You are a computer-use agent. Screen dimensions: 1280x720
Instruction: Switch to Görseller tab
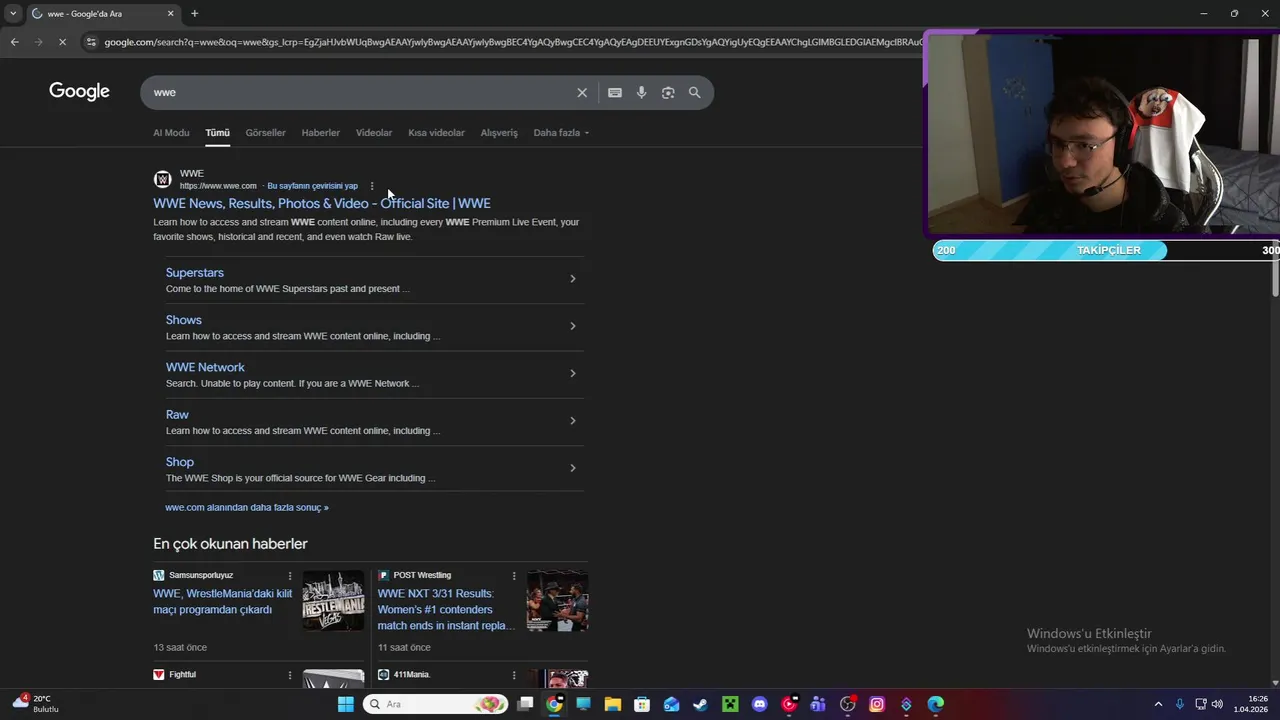[x=265, y=132]
